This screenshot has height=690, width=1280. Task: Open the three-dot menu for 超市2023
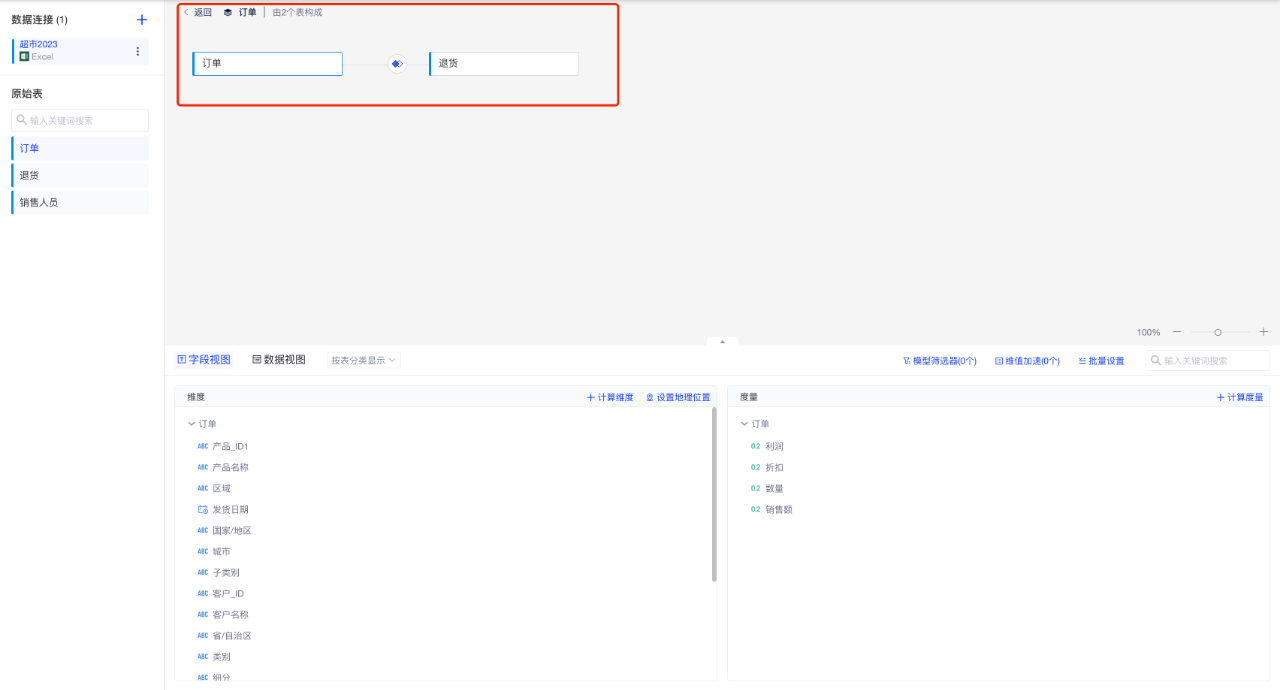tap(138, 51)
